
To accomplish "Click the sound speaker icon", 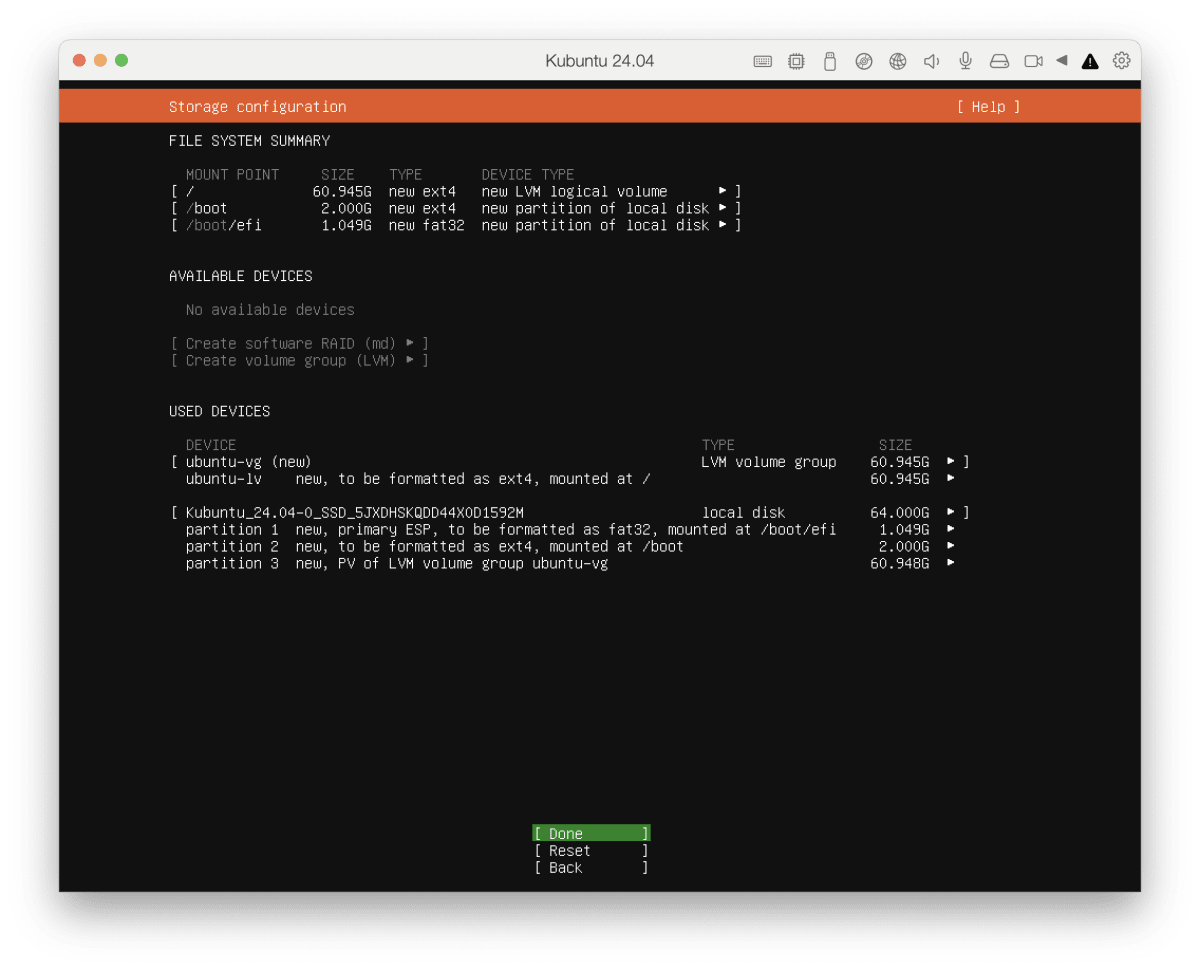I will click(931, 61).
